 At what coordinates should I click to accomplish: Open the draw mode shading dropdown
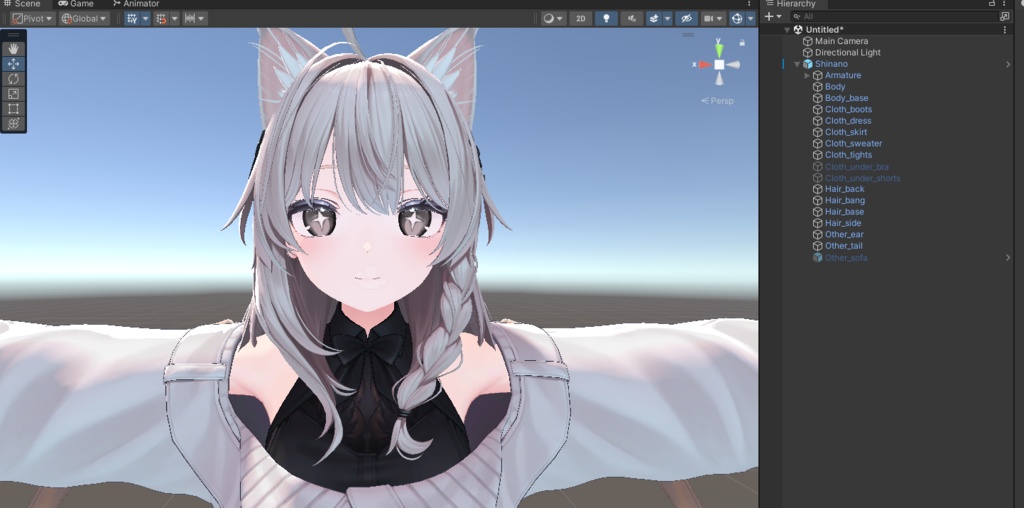tap(554, 18)
